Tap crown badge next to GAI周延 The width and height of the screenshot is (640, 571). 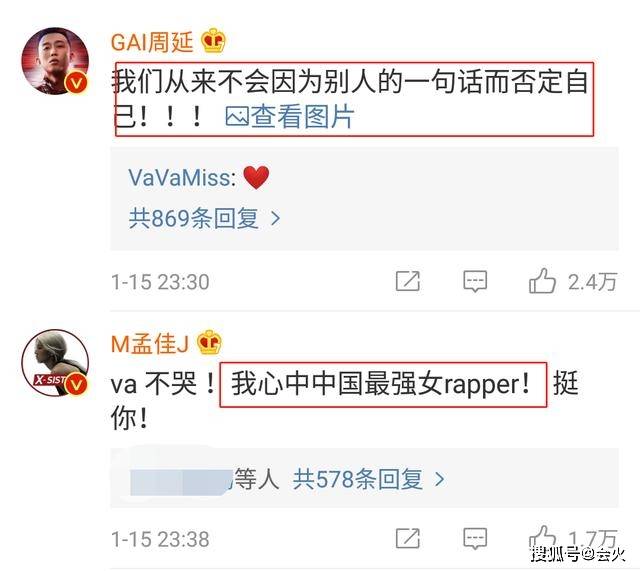tap(213, 40)
